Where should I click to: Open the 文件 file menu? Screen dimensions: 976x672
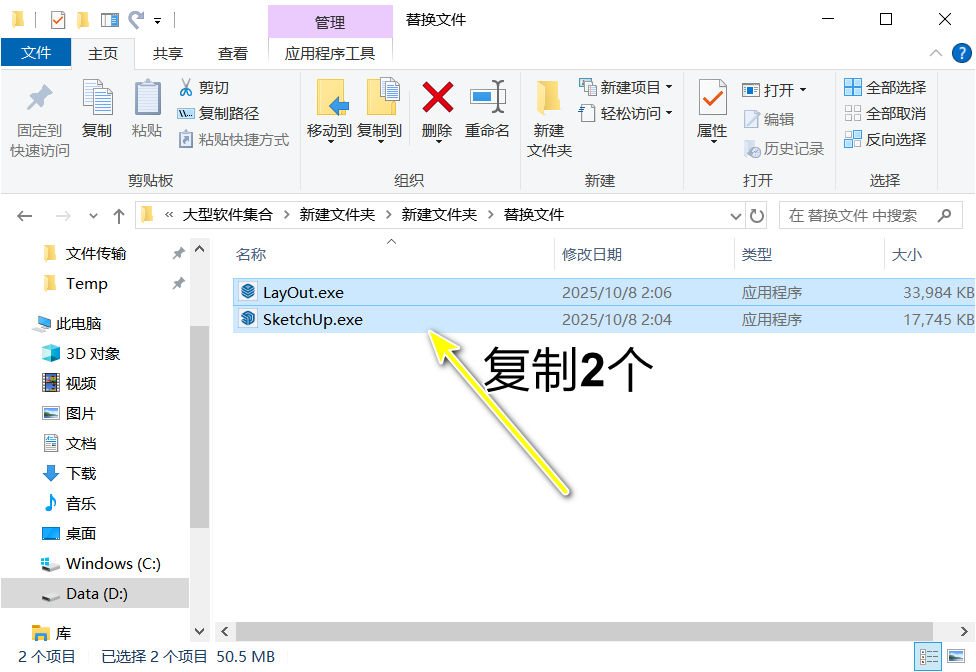pos(36,53)
